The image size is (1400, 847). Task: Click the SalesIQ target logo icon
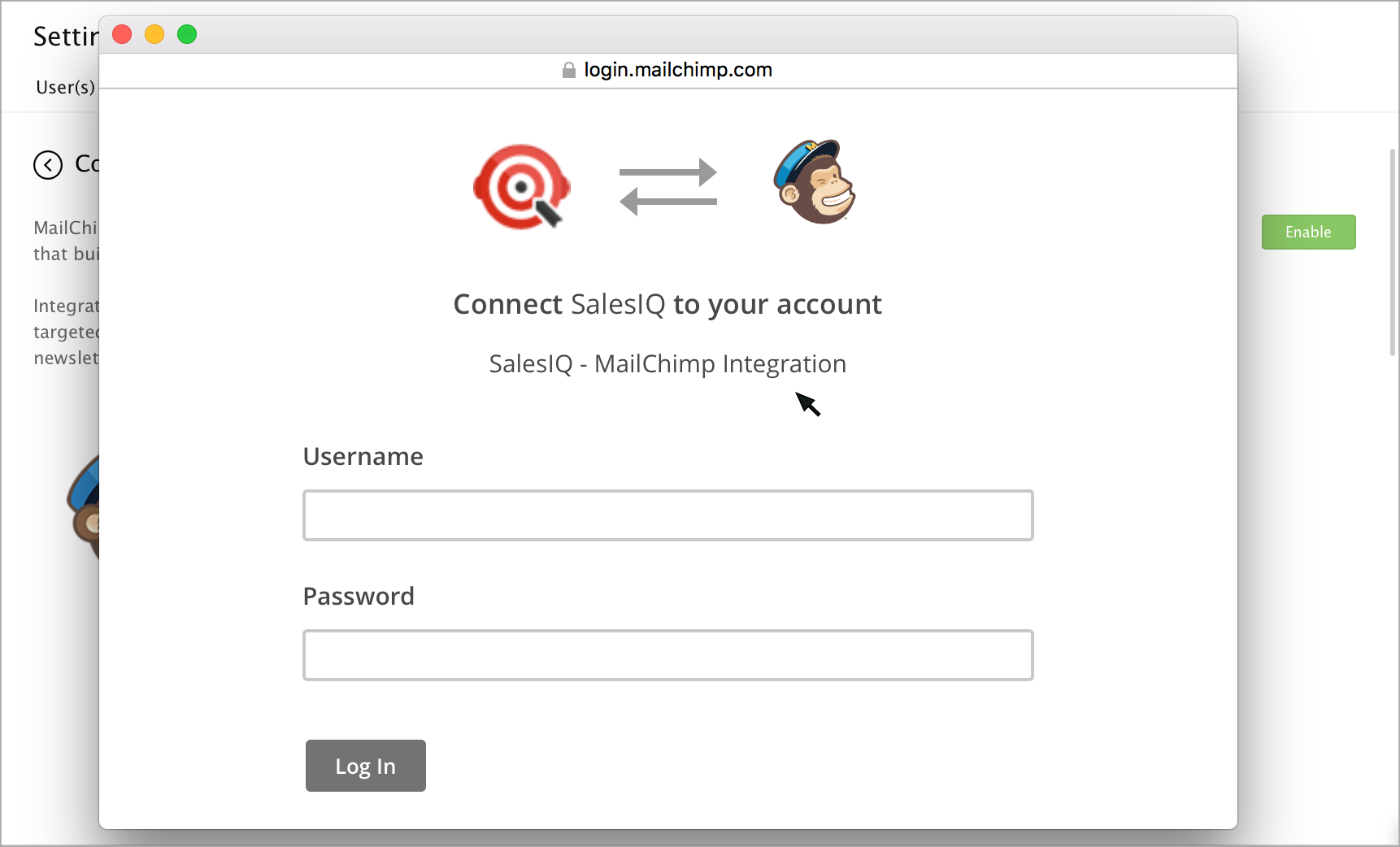pos(522,186)
